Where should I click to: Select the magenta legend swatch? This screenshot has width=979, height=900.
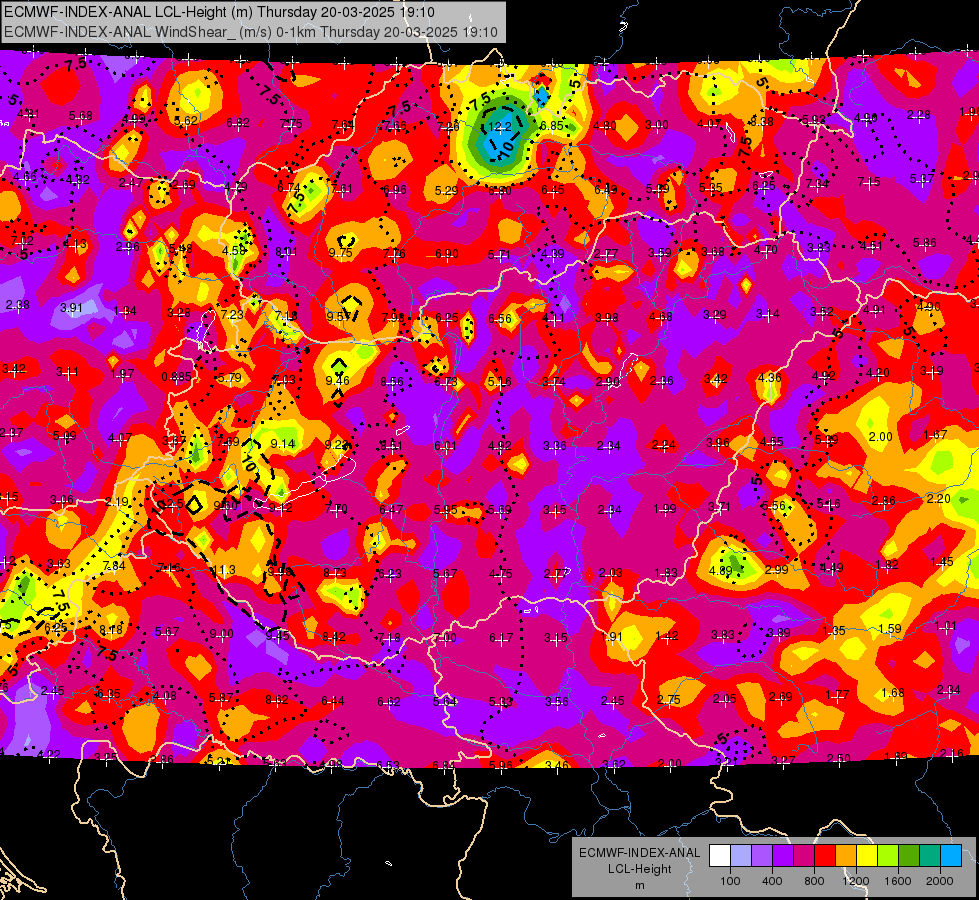804,856
